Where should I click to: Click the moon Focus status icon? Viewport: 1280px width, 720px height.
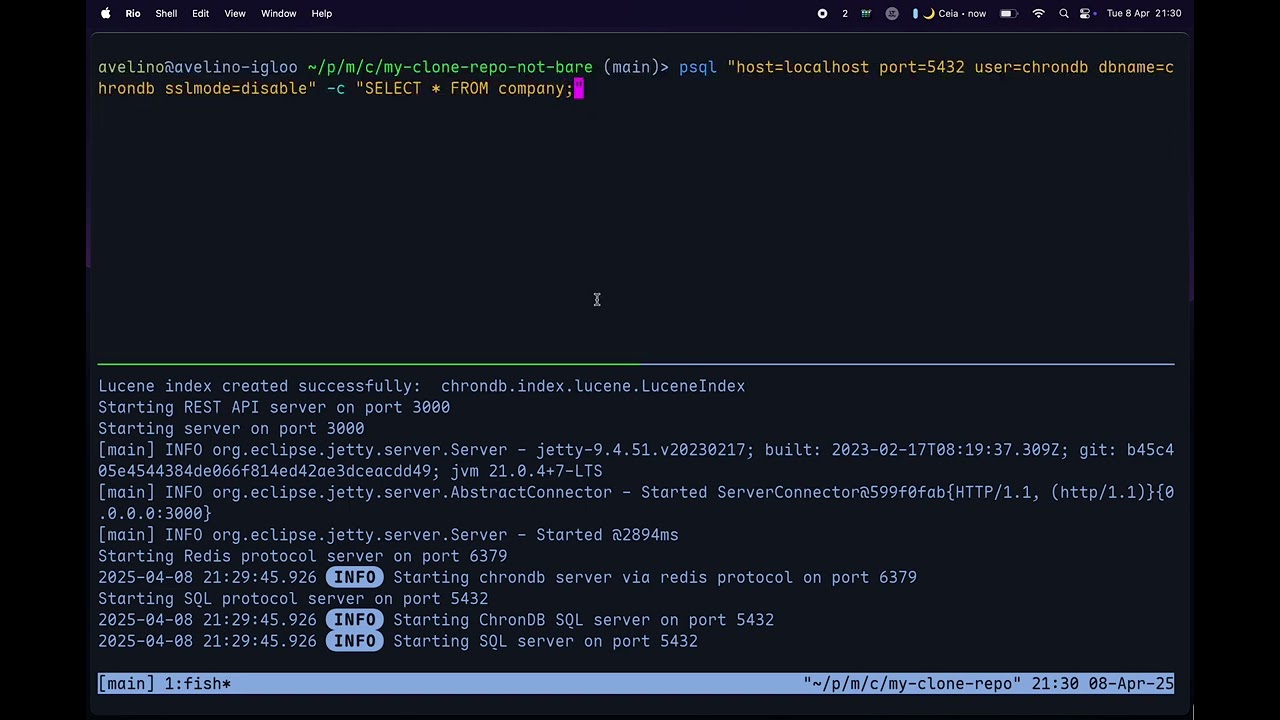pos(929,13)
